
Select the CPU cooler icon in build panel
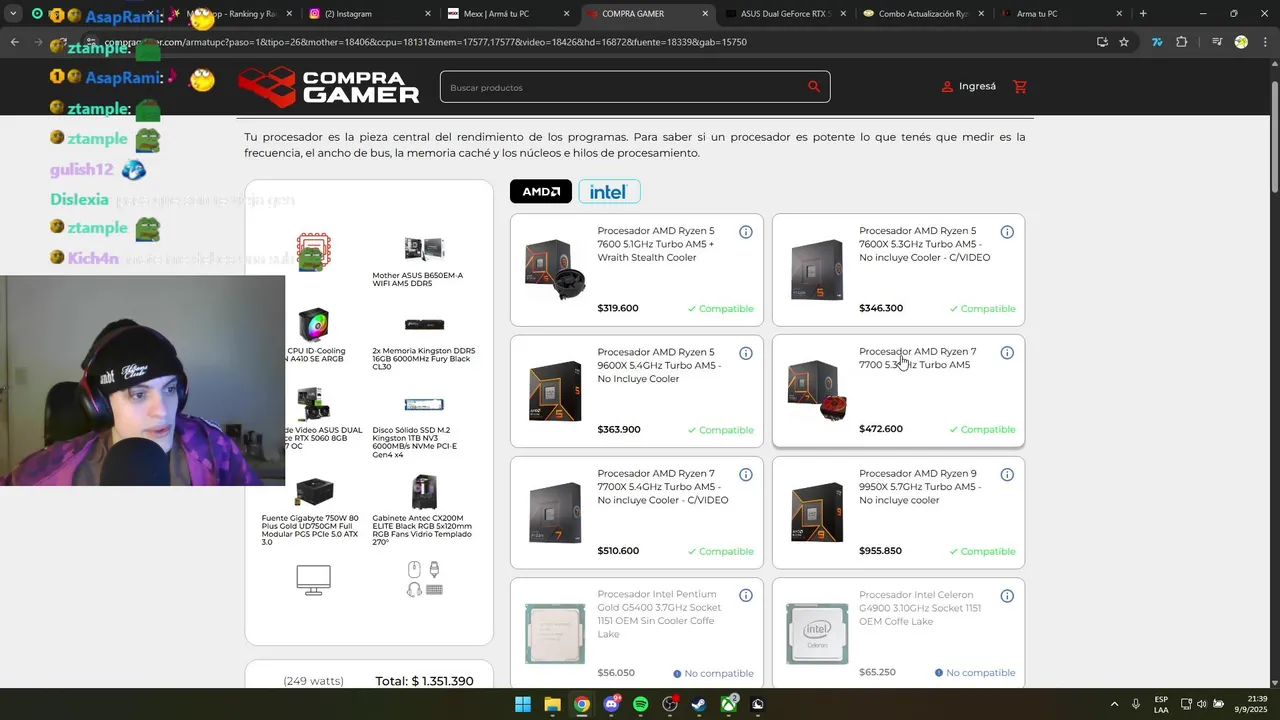(313, 325)
